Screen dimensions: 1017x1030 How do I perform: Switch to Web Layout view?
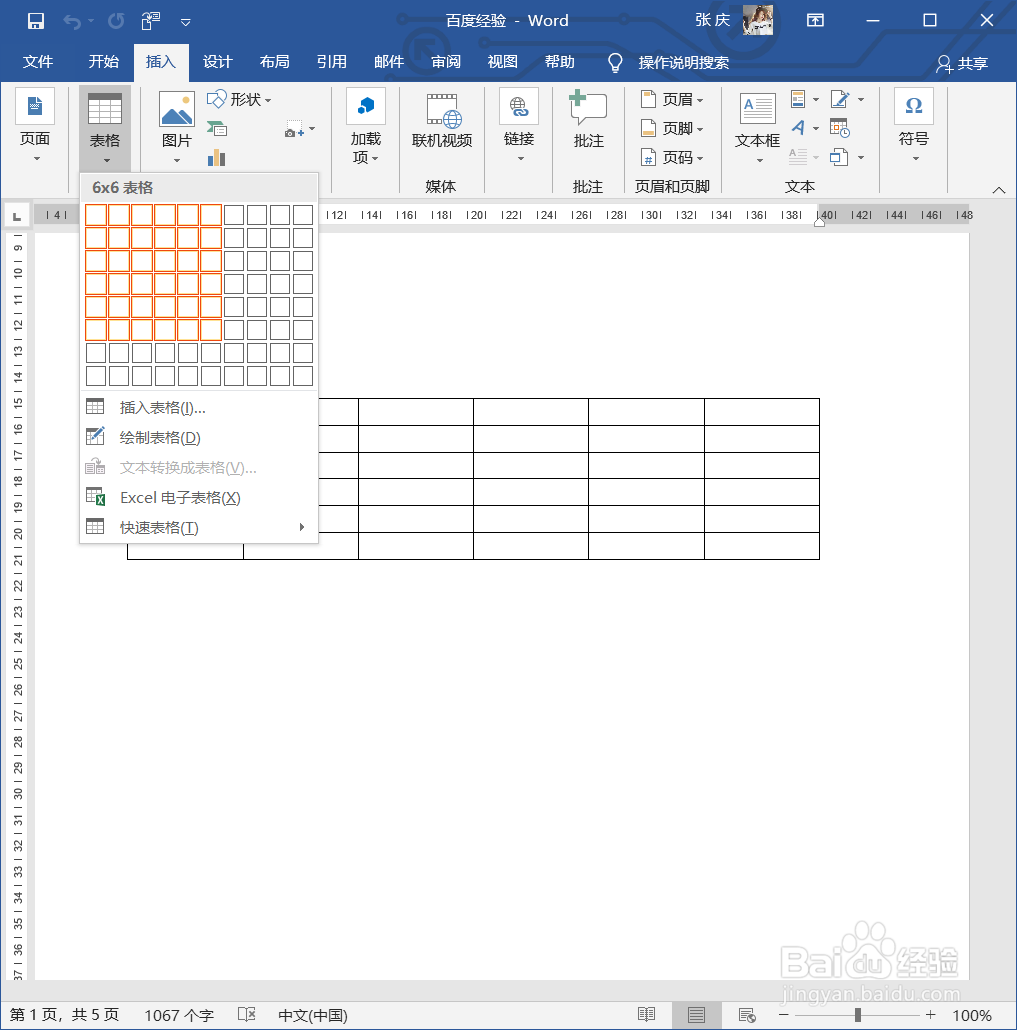coord(747,1015)
